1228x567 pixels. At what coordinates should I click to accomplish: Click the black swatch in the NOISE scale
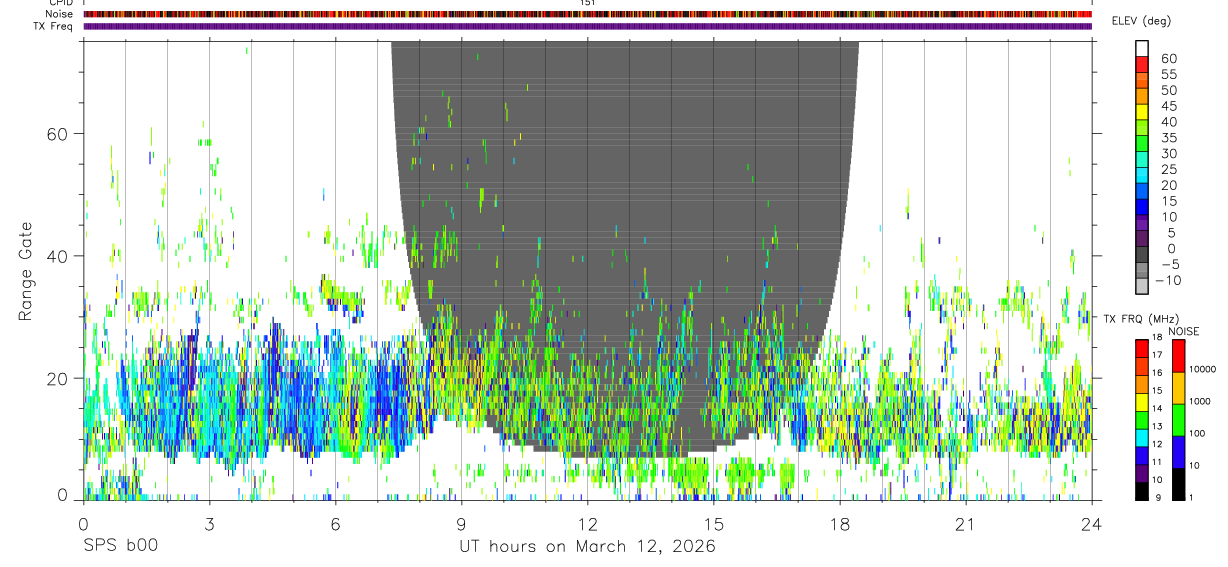pos(1178,484)
